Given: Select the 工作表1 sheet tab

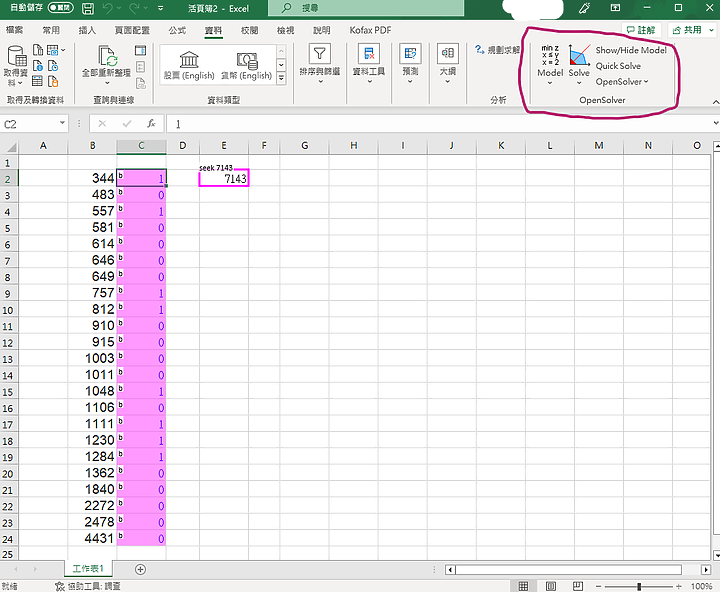Looking at the screenshot, I should [x=88, y=569].
